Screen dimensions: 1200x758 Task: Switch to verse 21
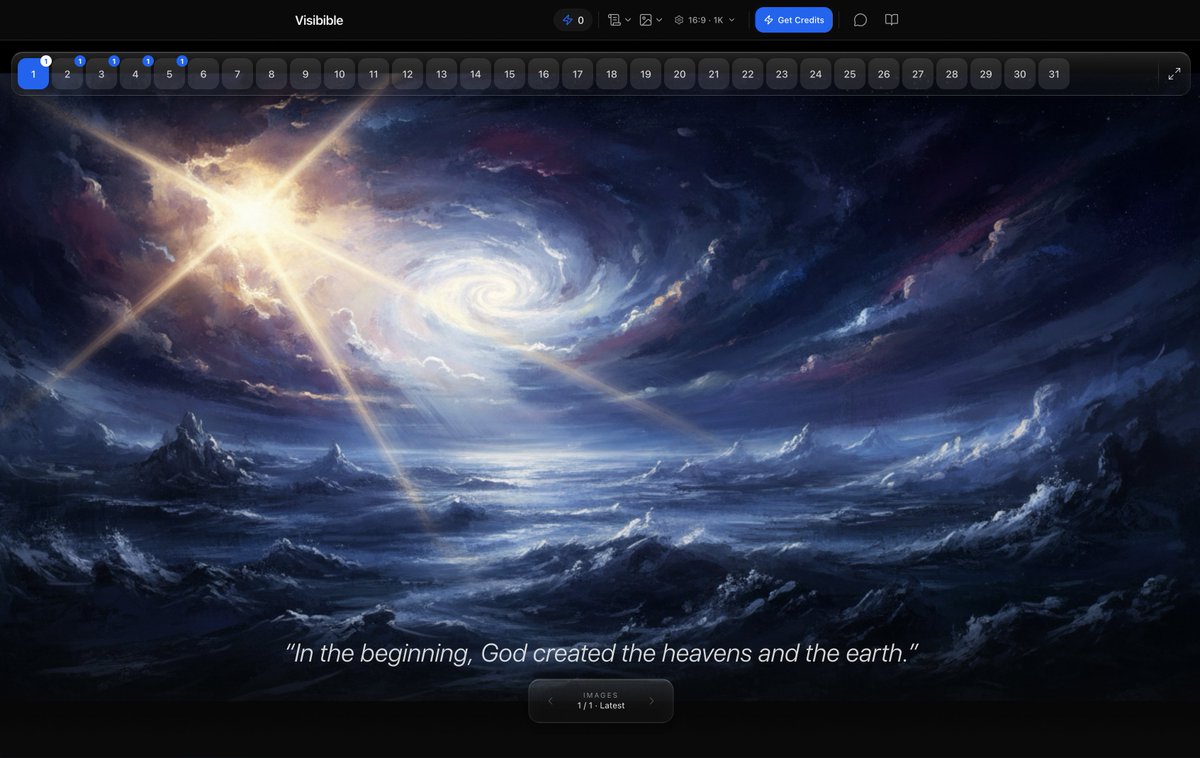click(713, 74)
